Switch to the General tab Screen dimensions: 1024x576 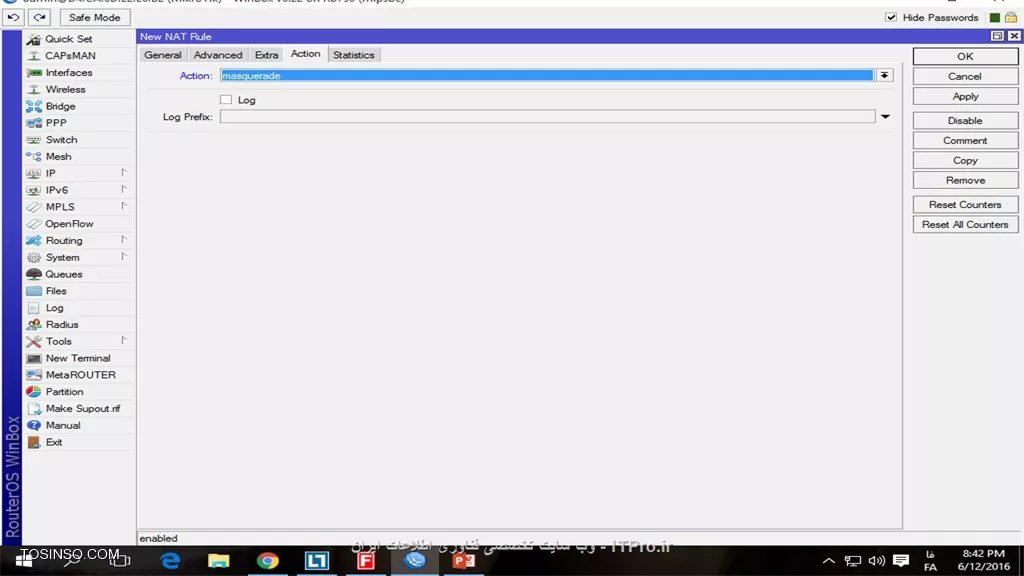coord(163,55)
